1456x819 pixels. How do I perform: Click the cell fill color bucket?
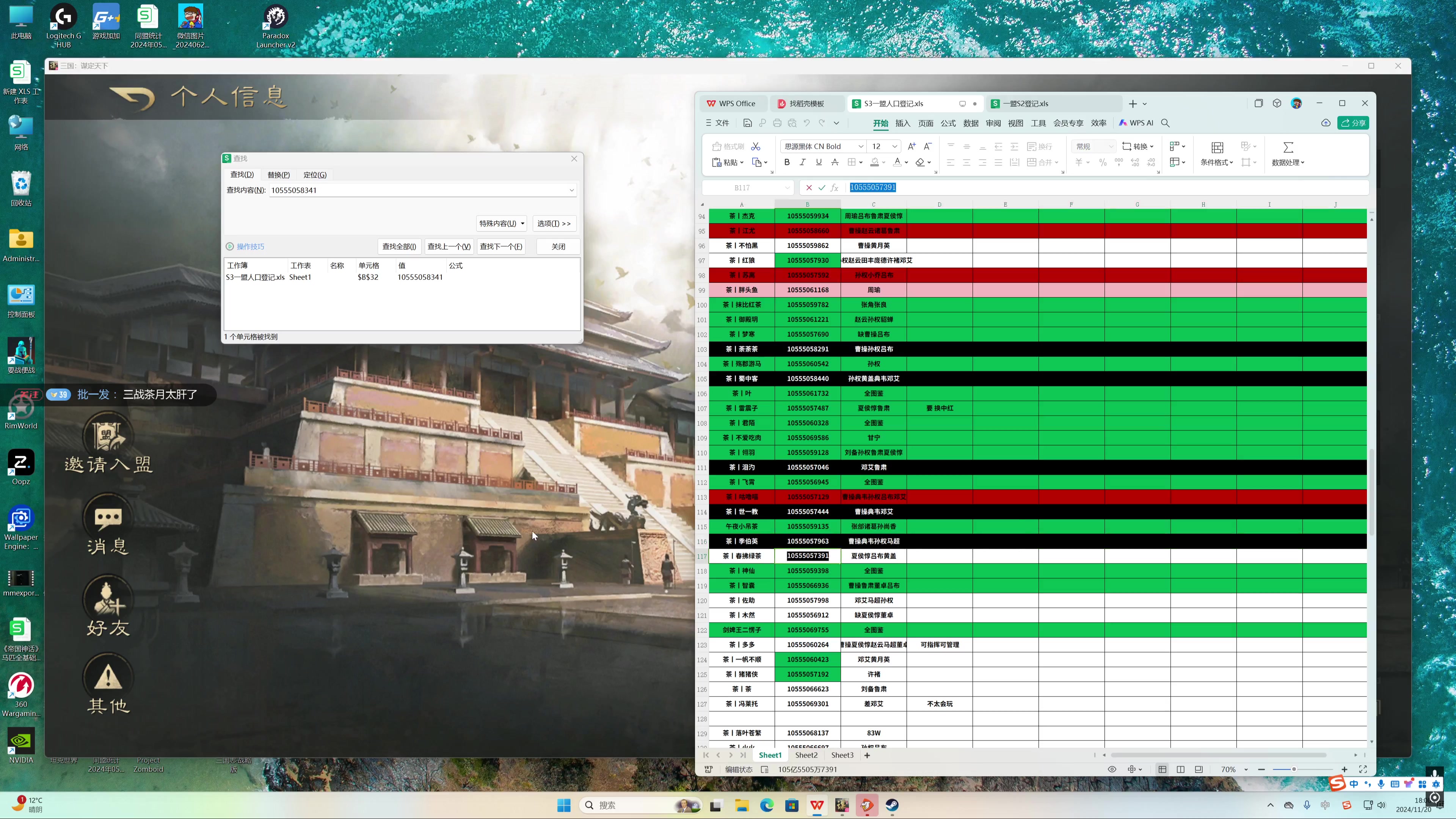tap(874, 162)
